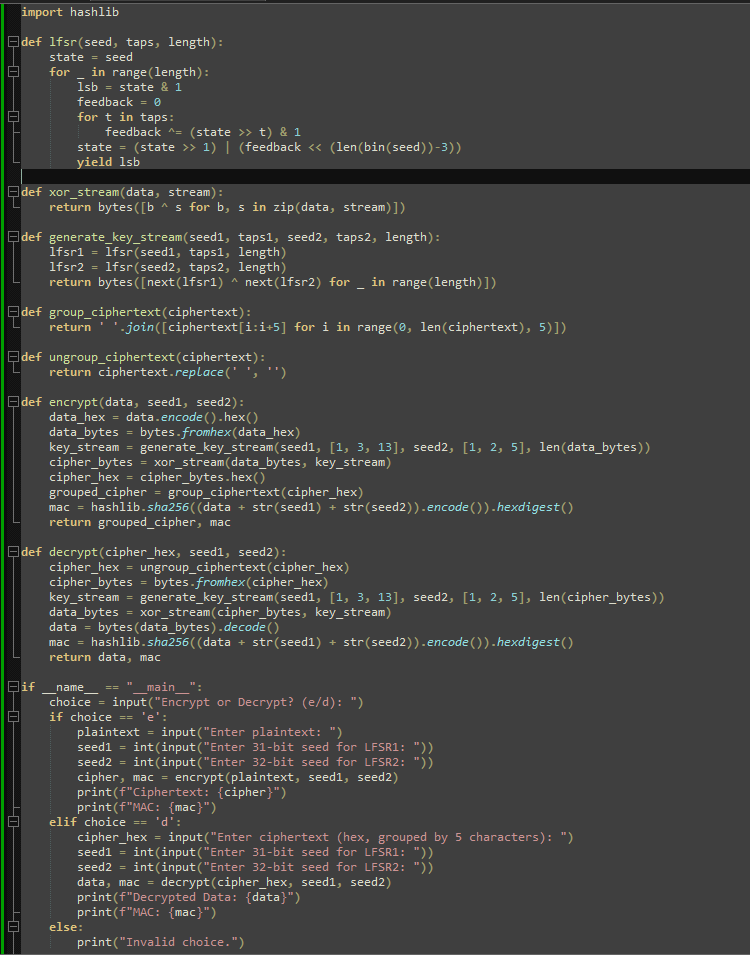Click the 'Encrypt or Decrypt? (e/d)' input line
The height and width of the screenshot is (955, 750).
coord(207,702)
